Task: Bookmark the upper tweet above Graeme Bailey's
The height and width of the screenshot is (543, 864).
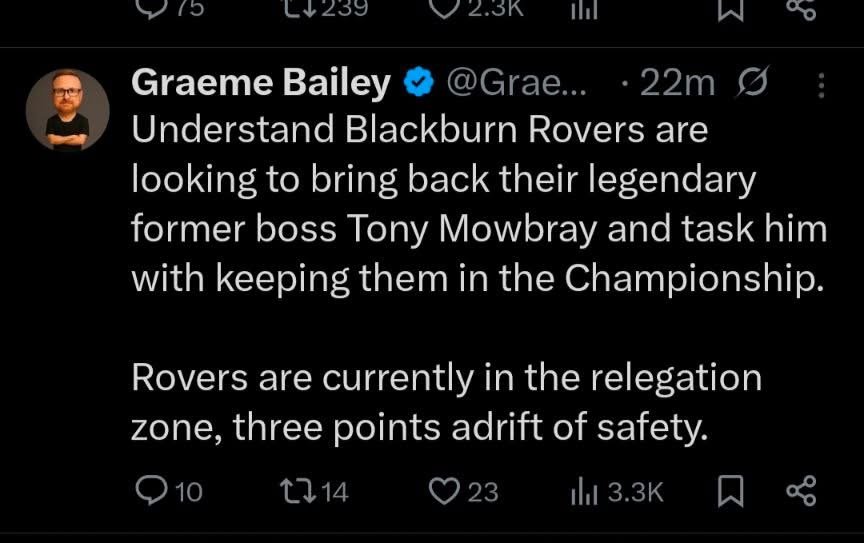Action: coord(731,8)
